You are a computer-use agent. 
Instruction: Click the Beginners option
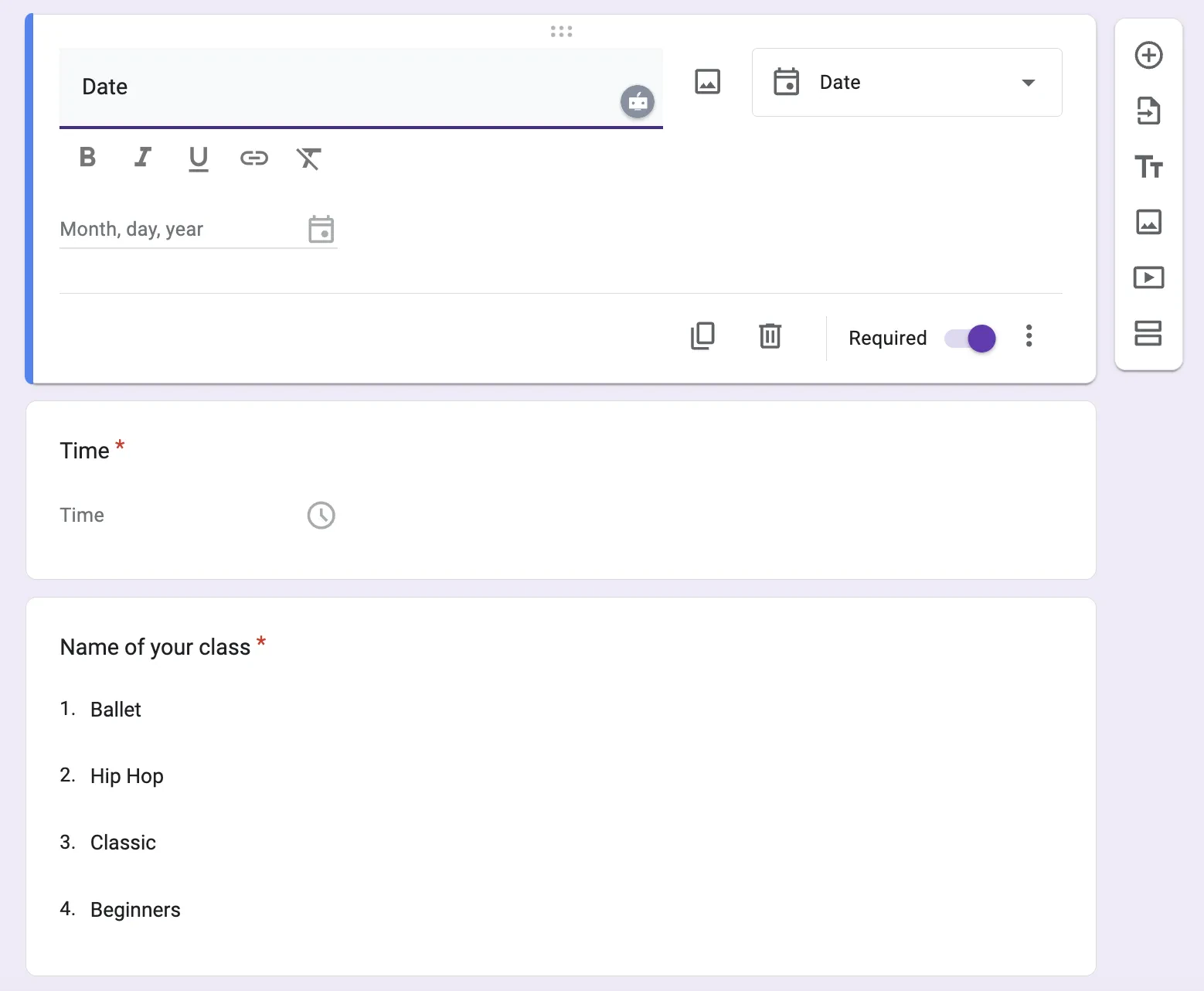click(x=135, y=910)
